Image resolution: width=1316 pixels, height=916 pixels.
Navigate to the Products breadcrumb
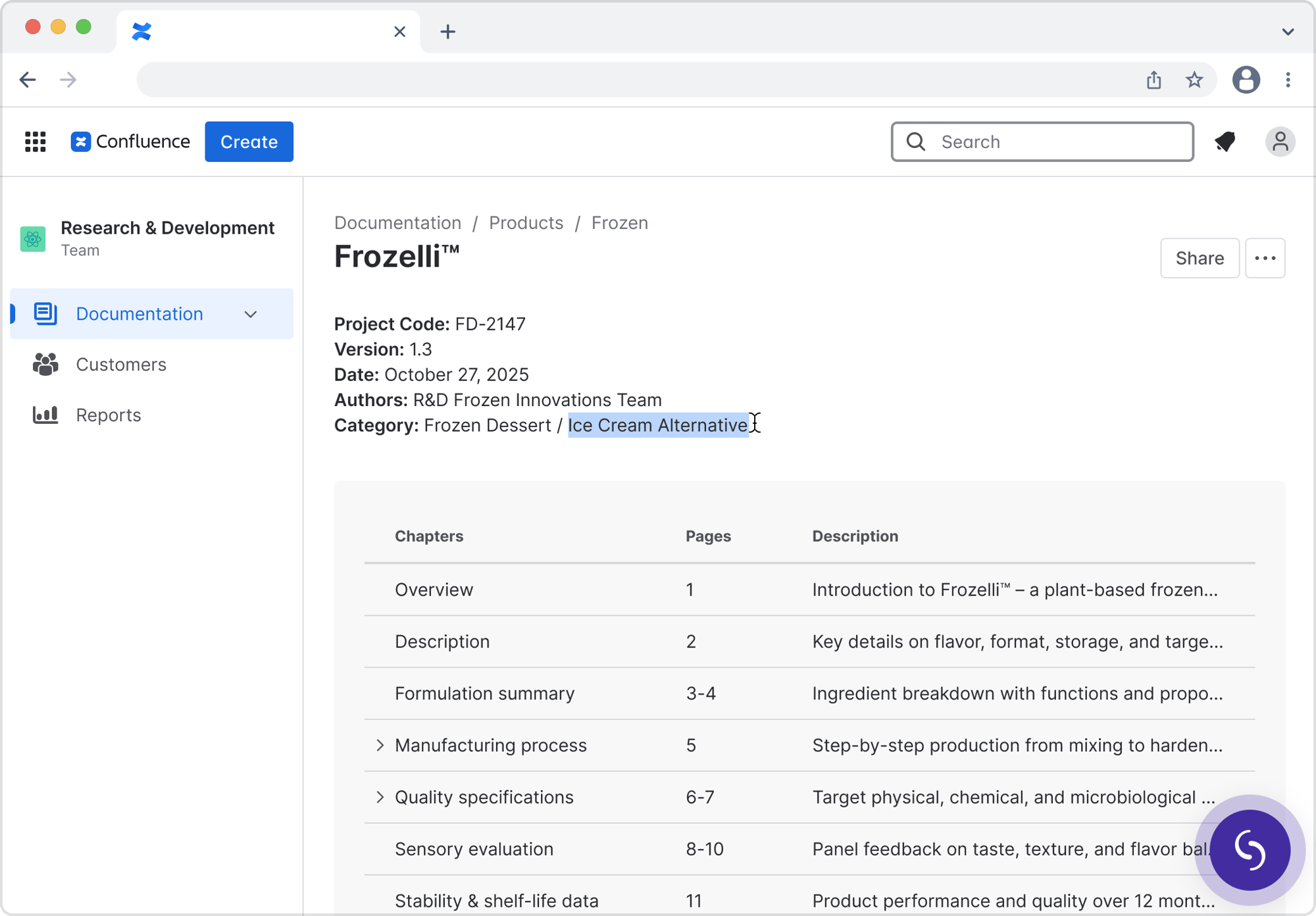pos(526,222)
